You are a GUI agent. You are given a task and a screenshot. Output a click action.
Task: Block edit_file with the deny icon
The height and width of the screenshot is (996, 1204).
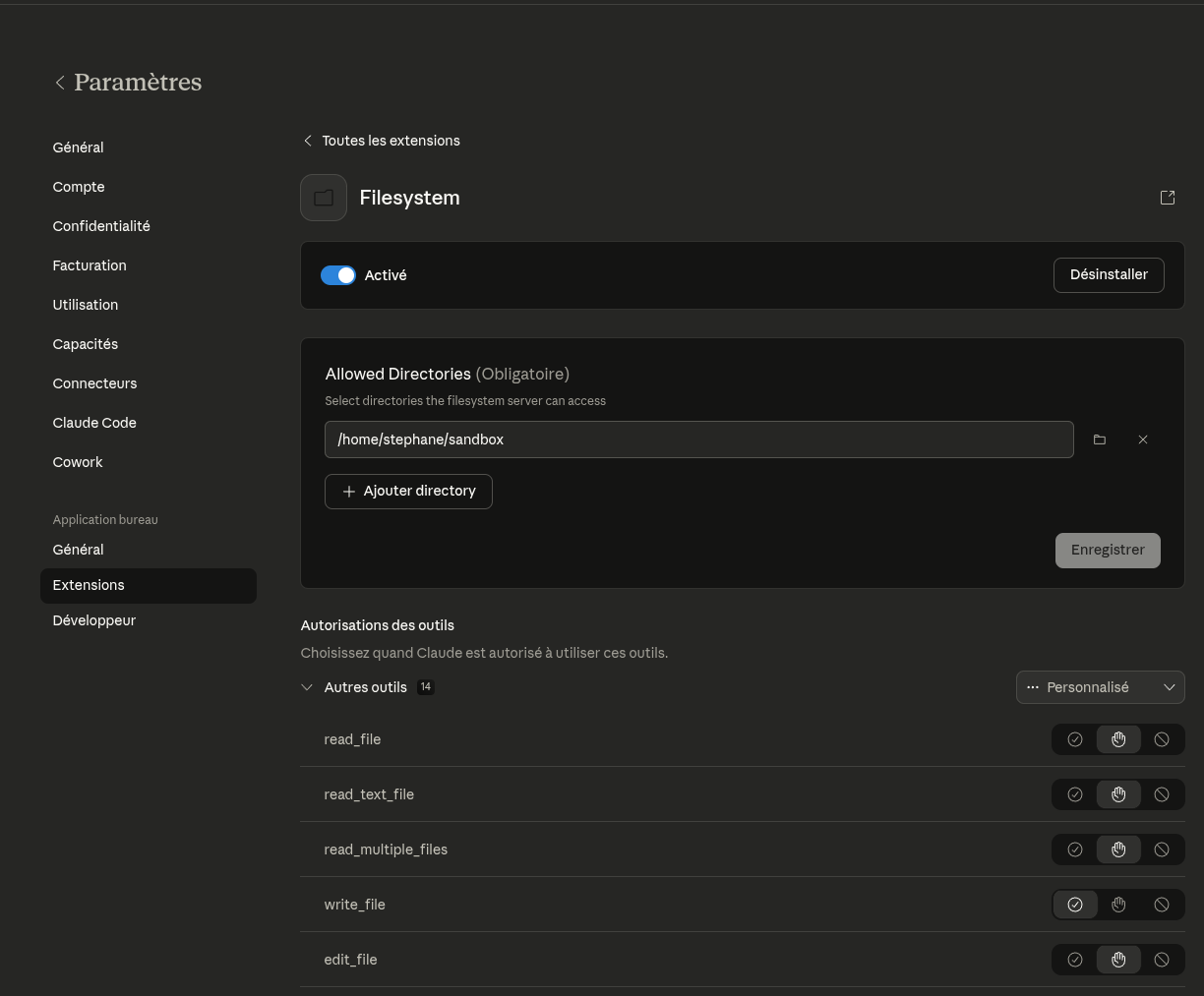tap(1162, 960)
